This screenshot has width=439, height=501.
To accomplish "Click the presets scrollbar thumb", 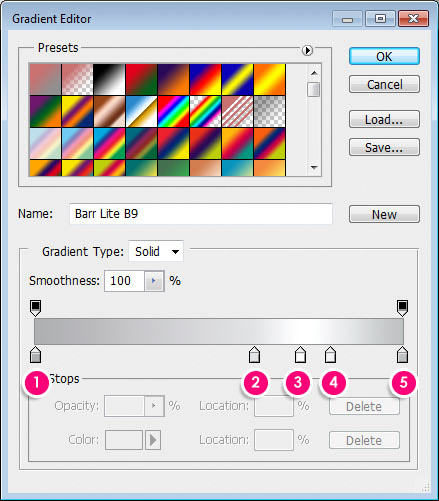I will pos(313,89).
